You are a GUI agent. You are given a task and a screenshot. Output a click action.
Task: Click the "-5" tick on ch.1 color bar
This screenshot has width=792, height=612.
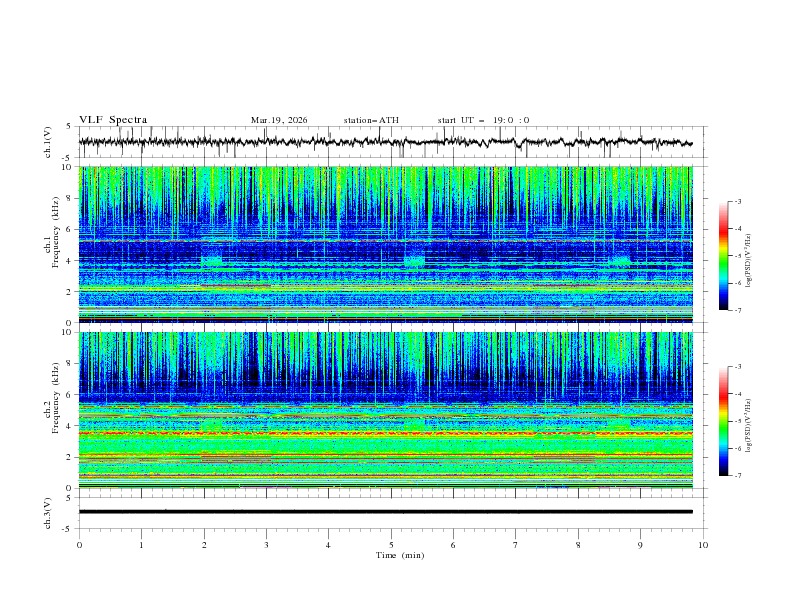click(x=738, y=256)
